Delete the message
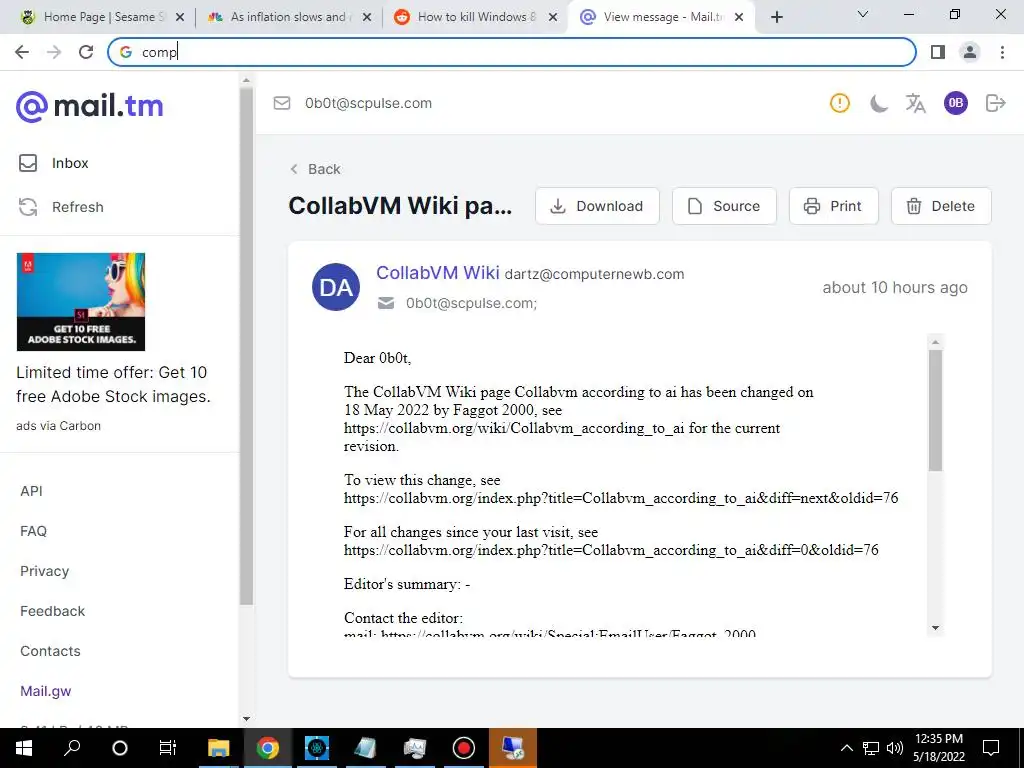The image size is (1024, 768). pos(941,206)
